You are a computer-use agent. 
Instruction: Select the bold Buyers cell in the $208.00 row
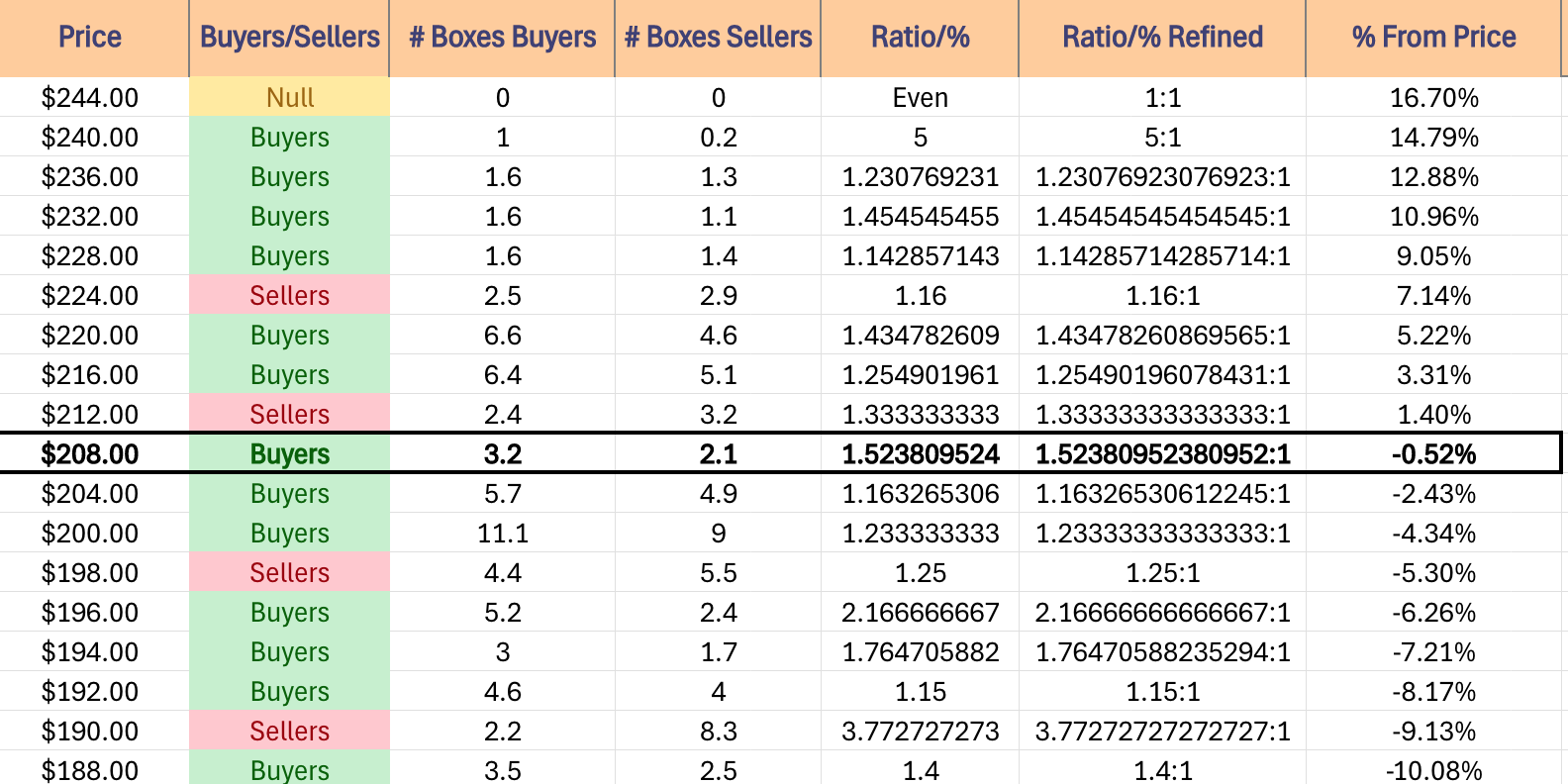[x=289, y=453]
